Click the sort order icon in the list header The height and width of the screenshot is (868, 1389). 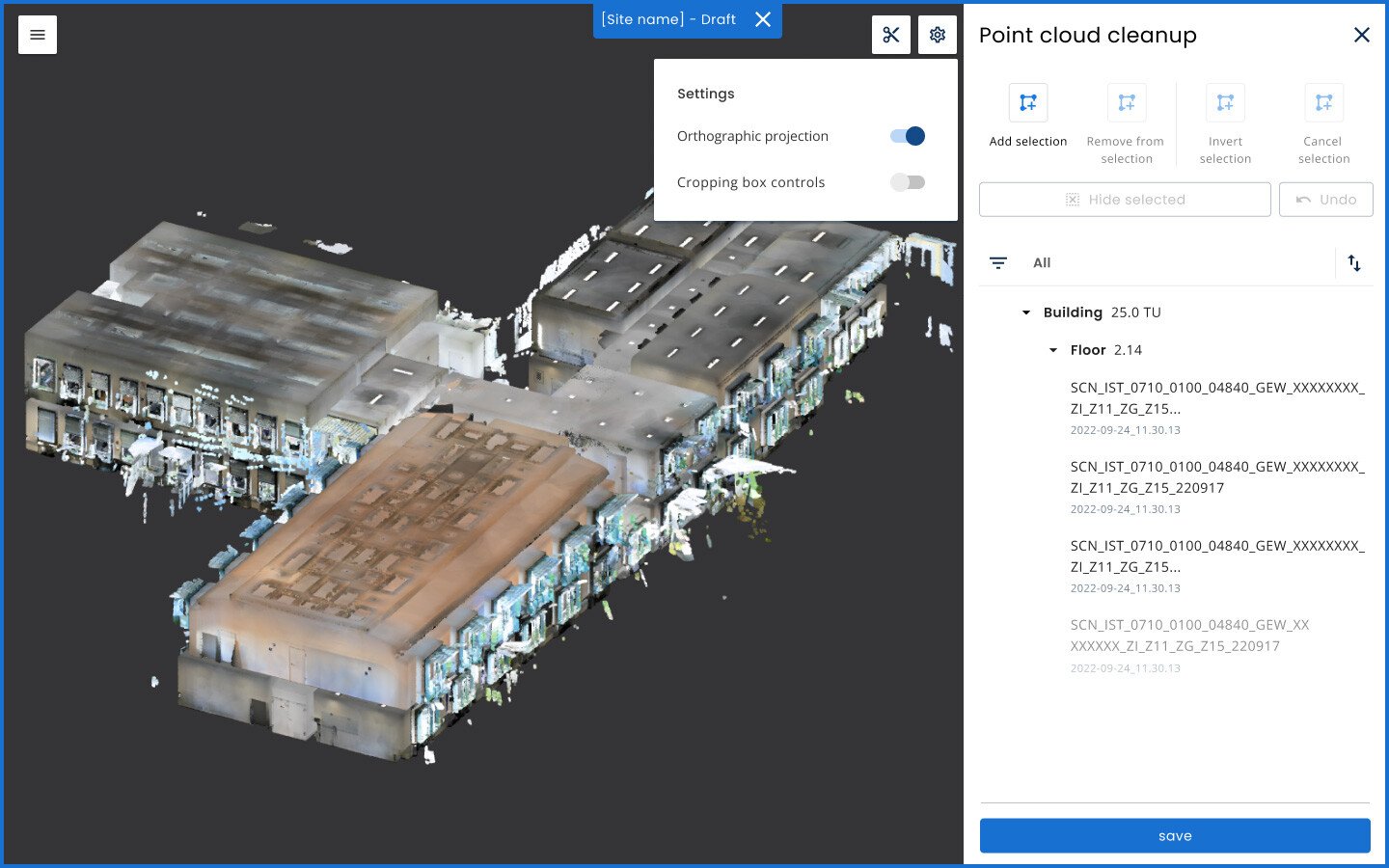click(1354, 262)
